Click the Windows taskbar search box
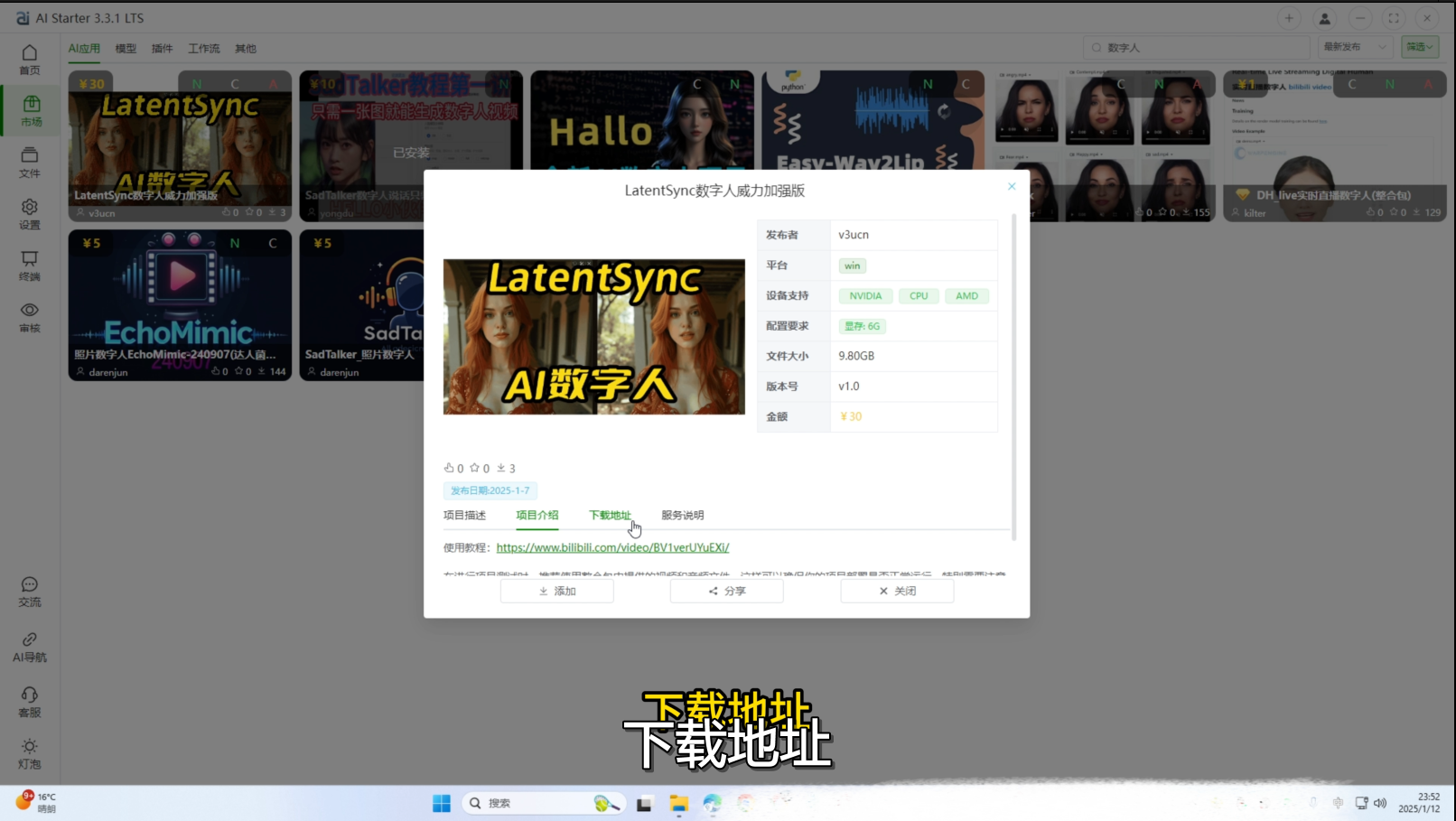 click(545, 803)
